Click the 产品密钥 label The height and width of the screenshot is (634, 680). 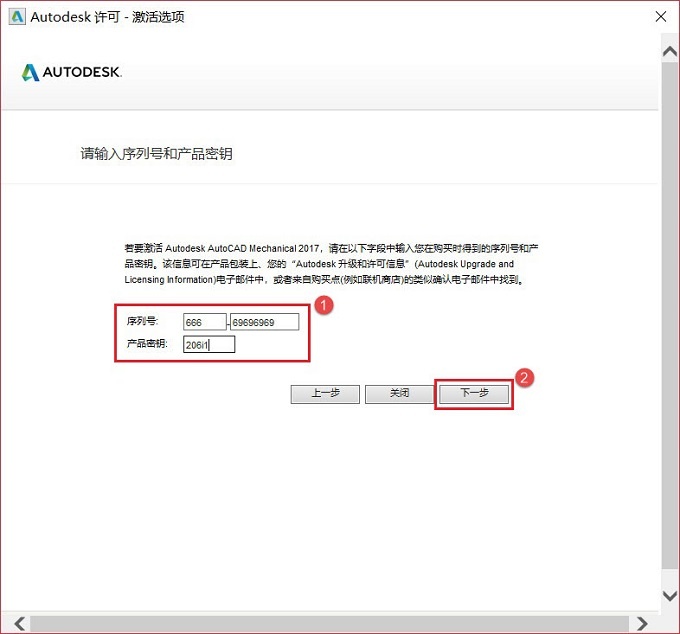pyautogui.click(x=147, y=344)
